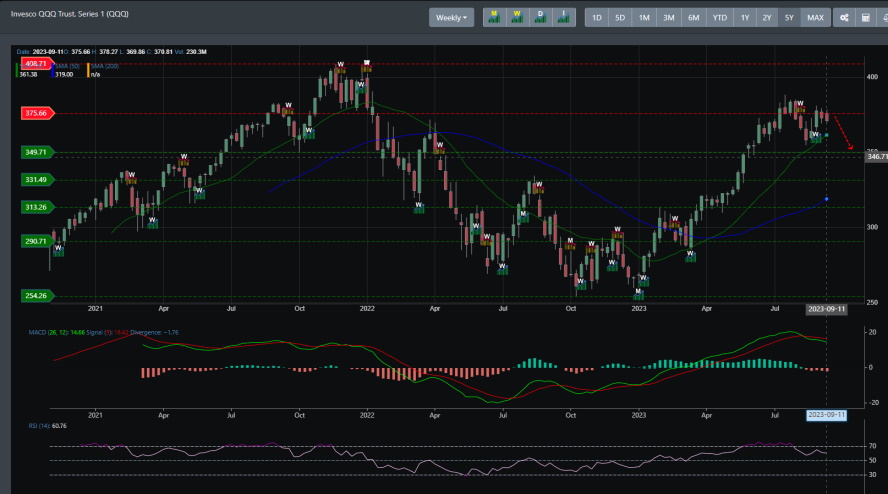Click the 2023-09-11 date label on MACD chart
The image size is (888, 494).
(826, 415)
